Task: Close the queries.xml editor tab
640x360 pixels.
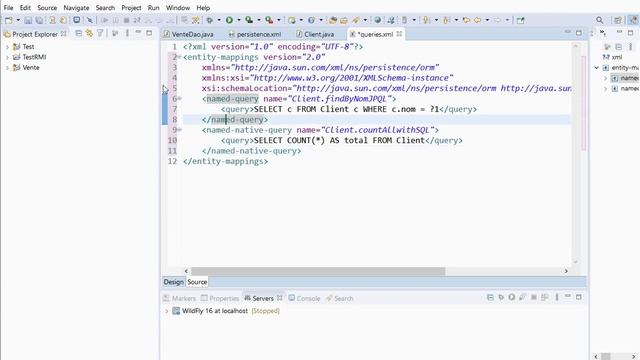Action: point(399,34)
